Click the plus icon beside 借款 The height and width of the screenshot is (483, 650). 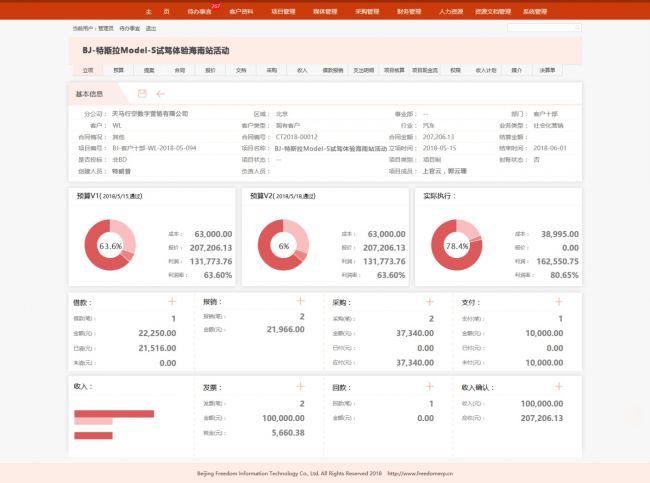[x=171, y=301]
